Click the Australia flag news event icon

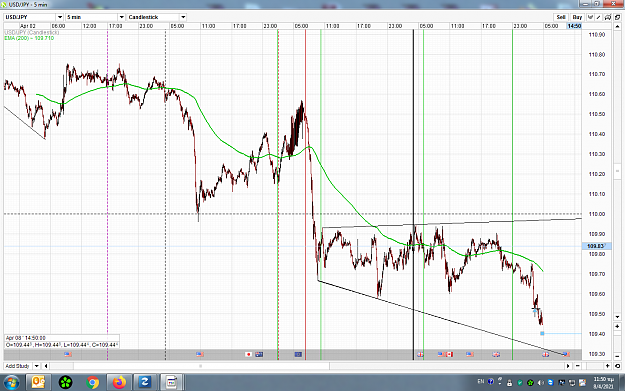click(259, 354)
